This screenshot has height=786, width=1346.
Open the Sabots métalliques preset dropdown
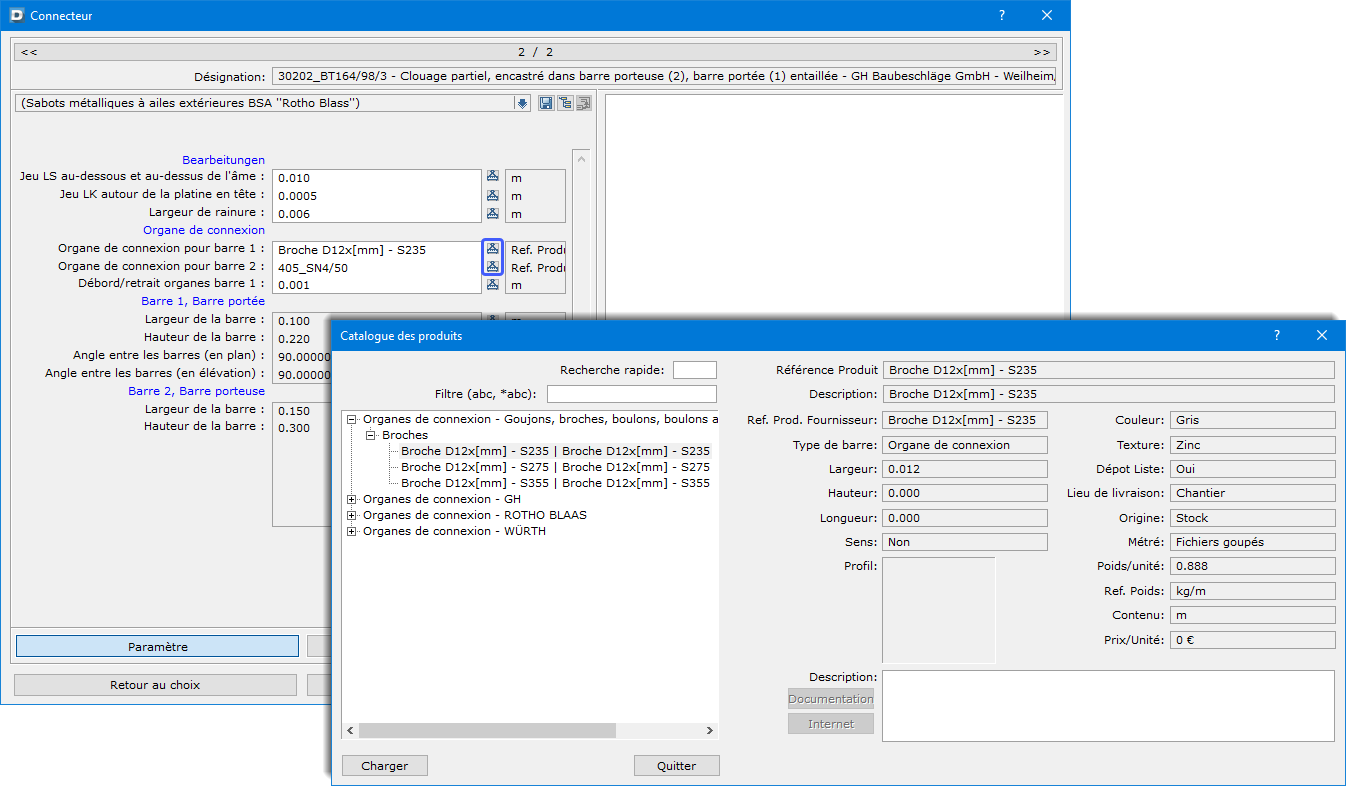click(522, 103)
